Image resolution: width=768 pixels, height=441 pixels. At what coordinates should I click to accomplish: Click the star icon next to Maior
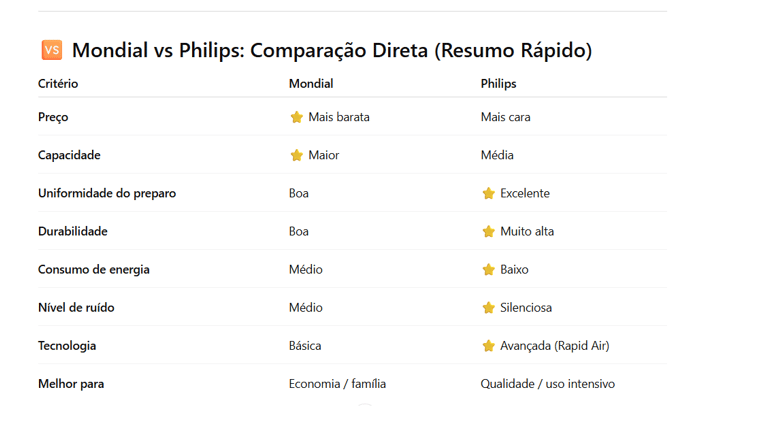[296, 155]
